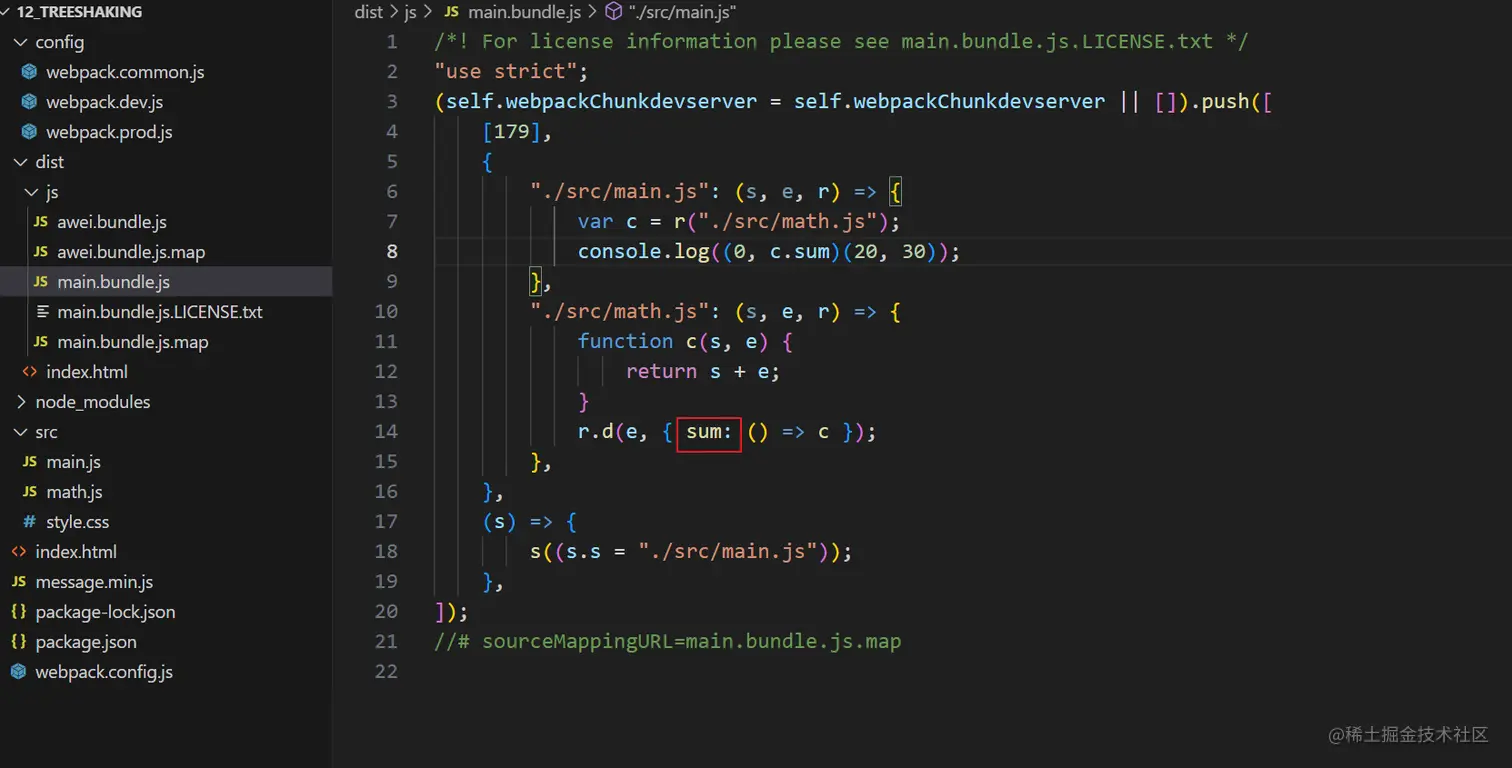
Task: Click the sum: key on line 14
Action: (709, 433)
